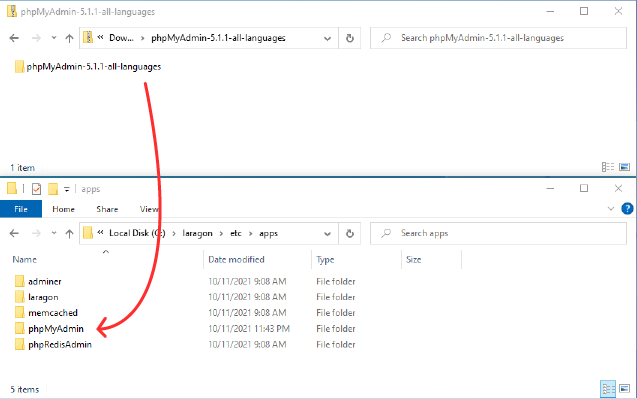Click phpMyAdmin date 10/11/2021 11:43 PM

[249, 329]
